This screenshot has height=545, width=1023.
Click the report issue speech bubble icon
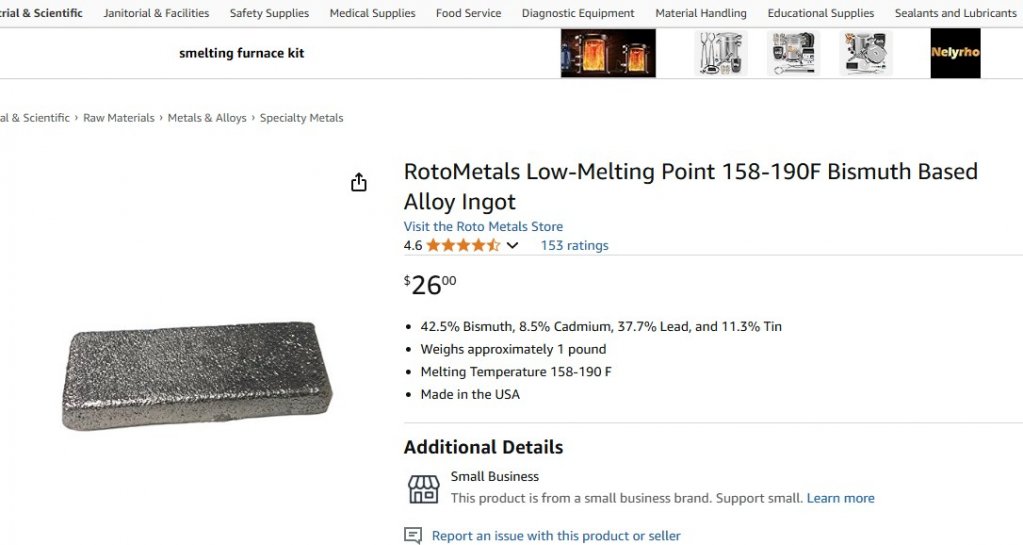[x=412, y=536]
